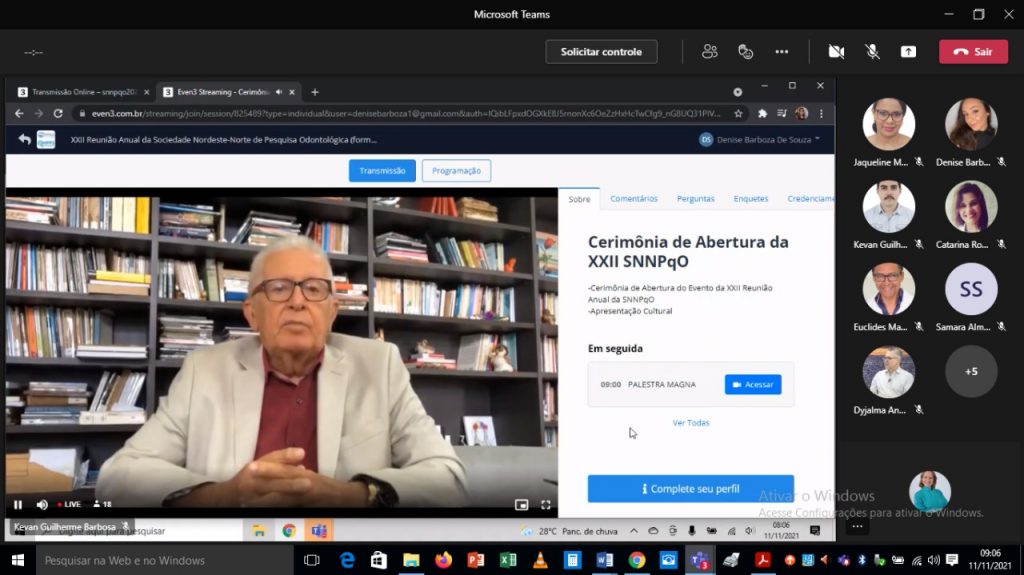This screenshot has height=575, width=1024.
Task: Open the Perguntas tab
Action: point(696,199)
